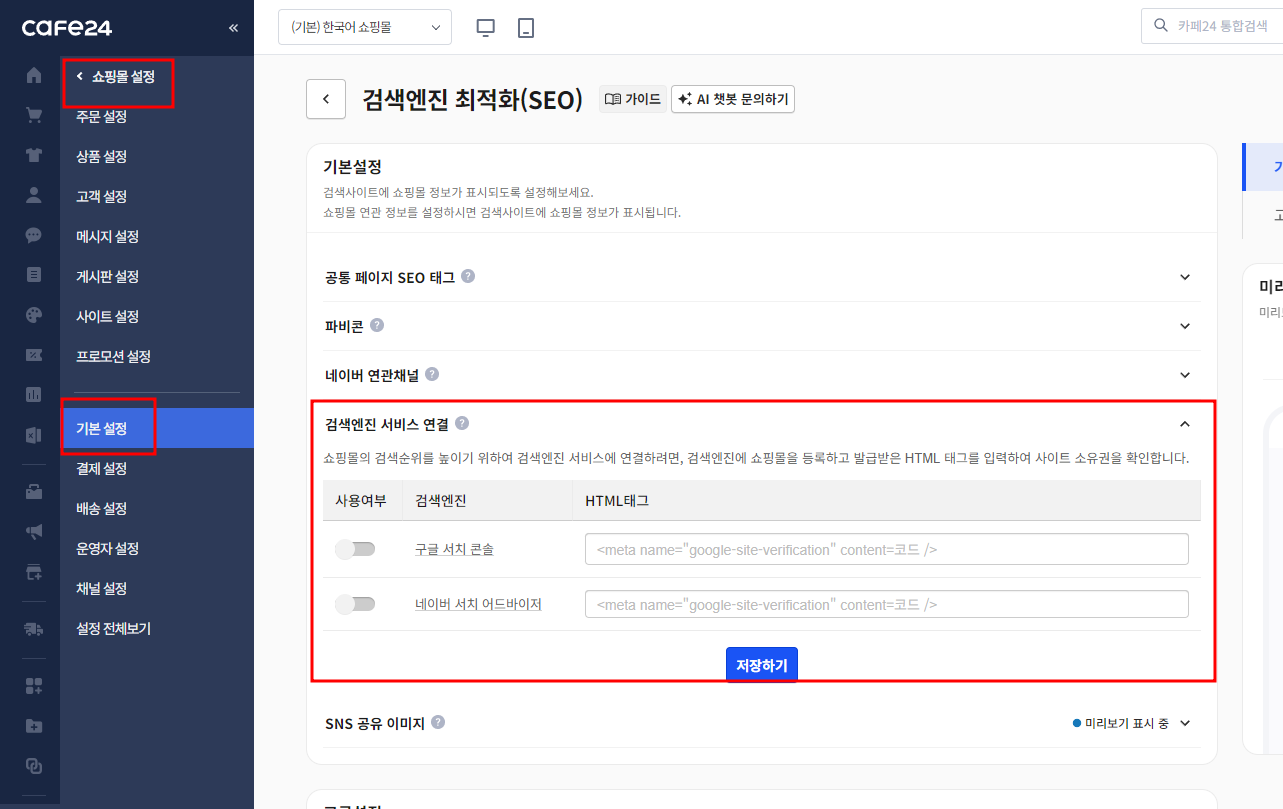The image size is (1283, 809).
Task: Click the blue 저장하기 save button
Action: (x=761, y=663)
